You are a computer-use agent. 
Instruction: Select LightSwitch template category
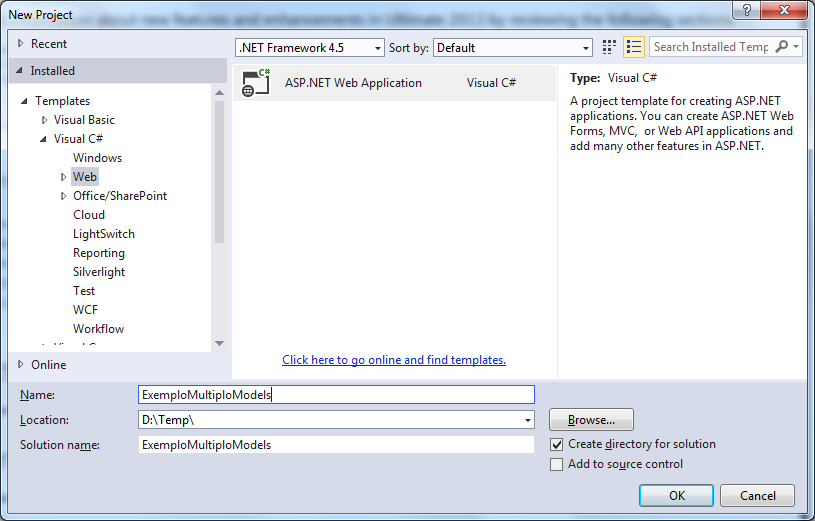tap(103, 234)
